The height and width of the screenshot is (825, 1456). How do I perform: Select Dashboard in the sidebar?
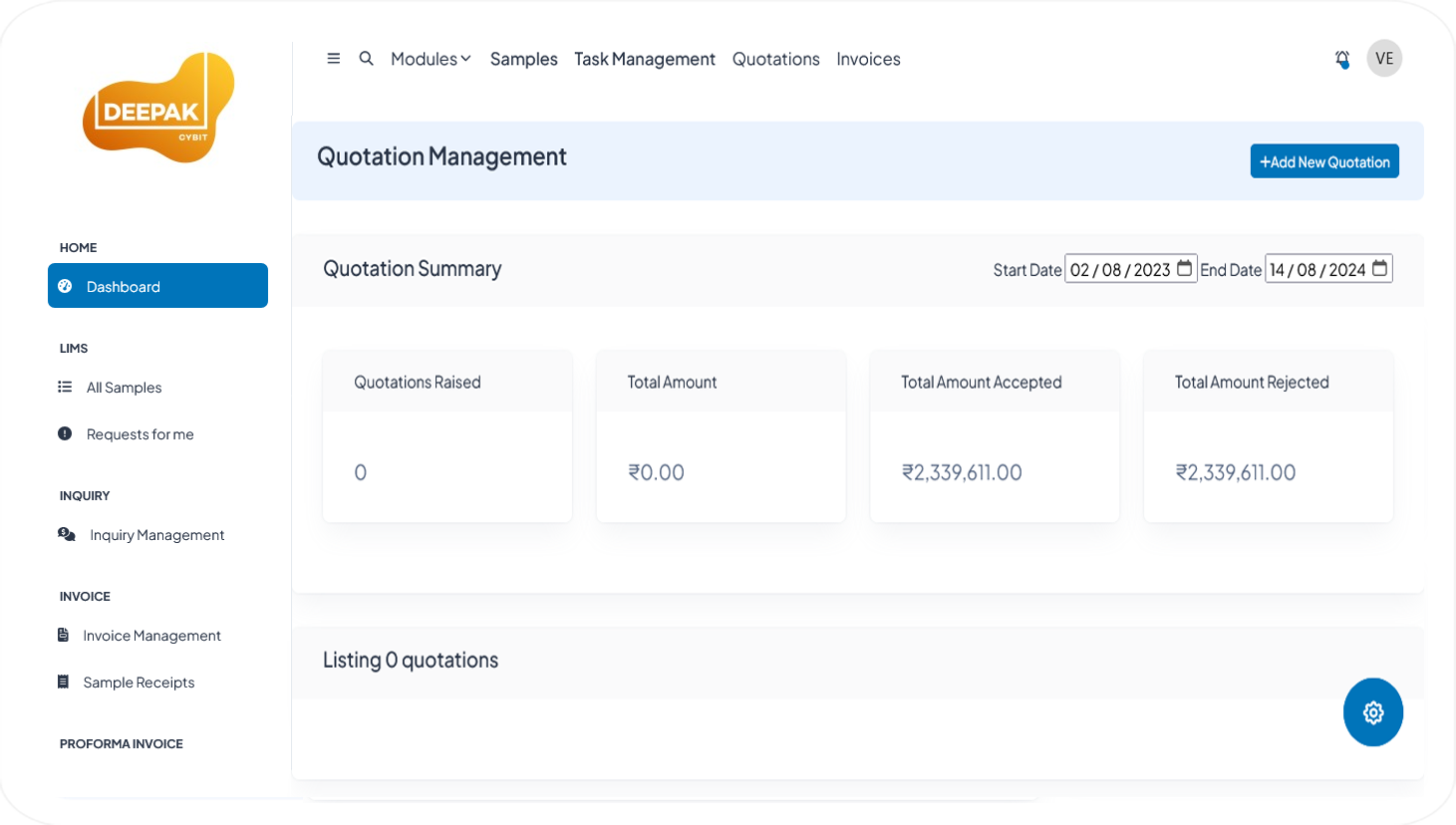pos(157,286)
